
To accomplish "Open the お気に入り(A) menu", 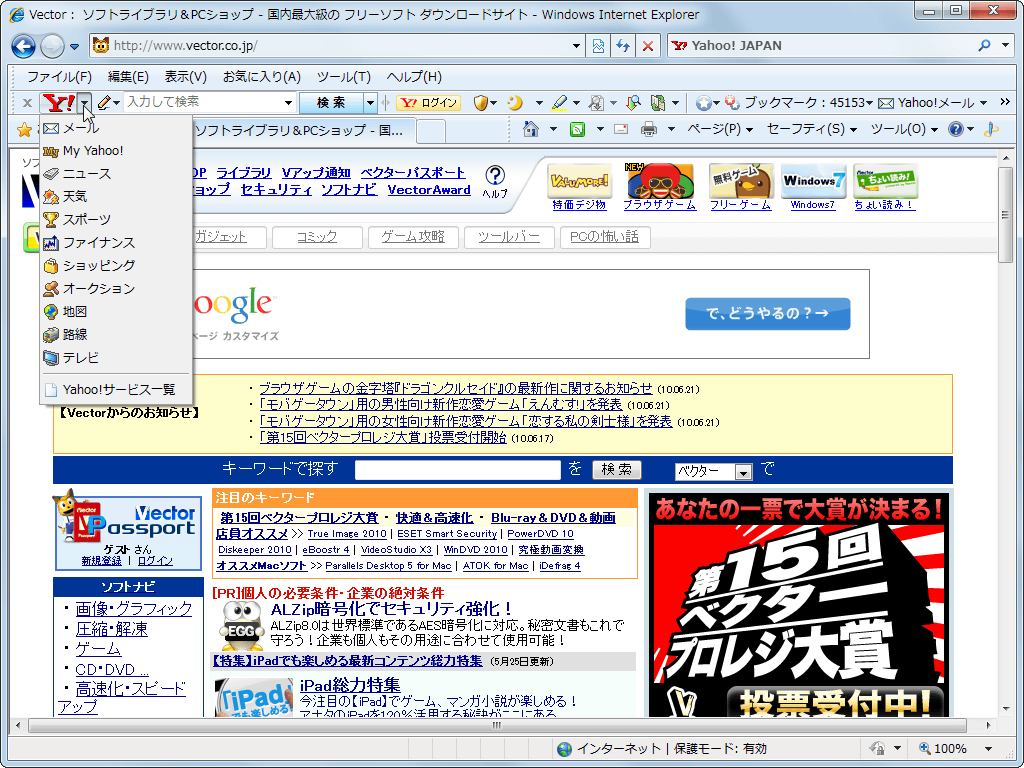I will pos(261,76).
